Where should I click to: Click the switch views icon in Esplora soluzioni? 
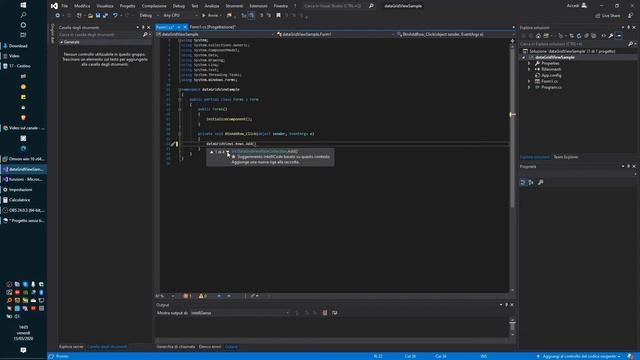coord(546,36)
